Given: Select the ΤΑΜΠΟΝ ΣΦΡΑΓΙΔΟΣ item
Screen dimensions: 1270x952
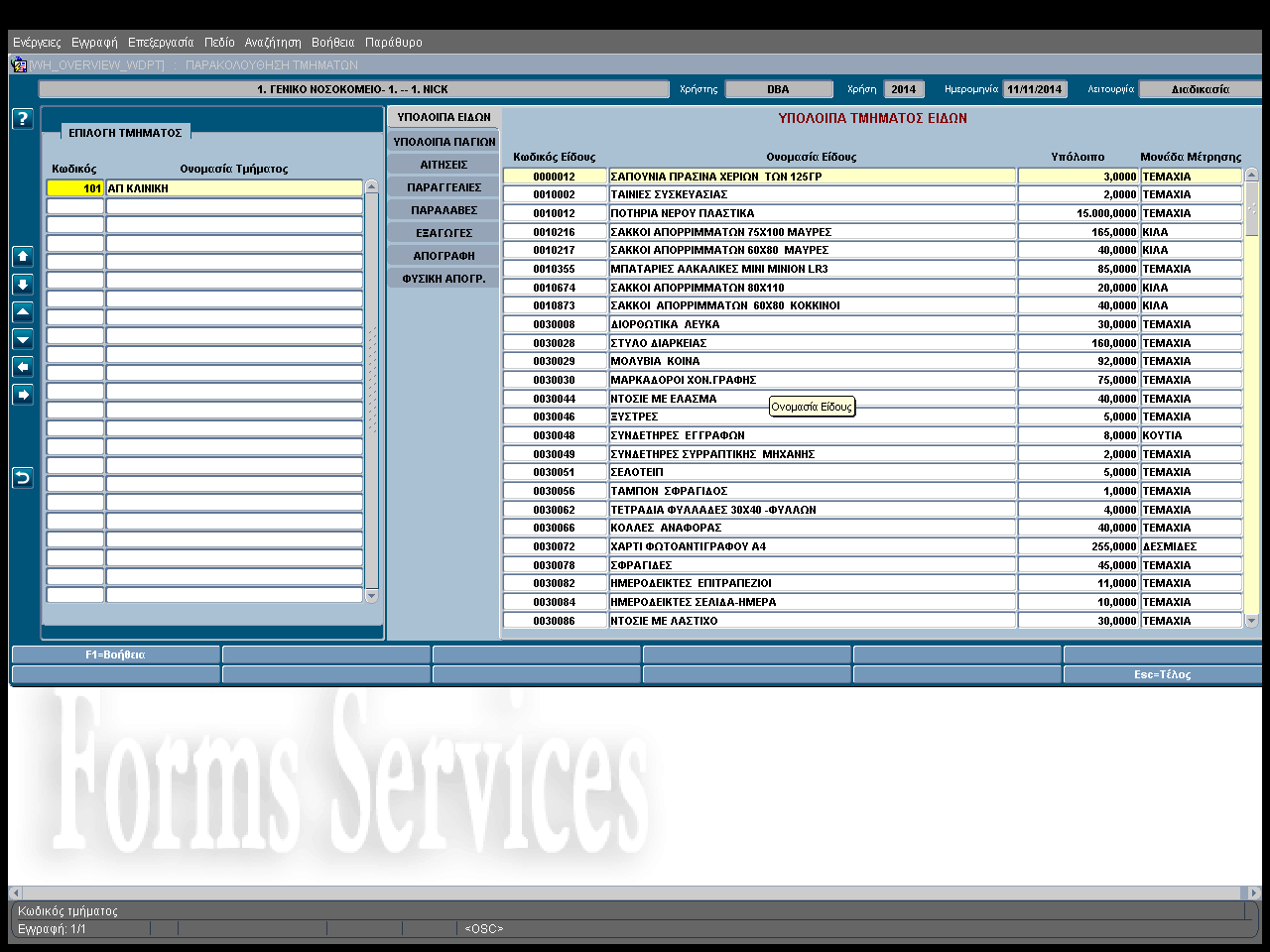Looking at the screenshot, I should point(812,491).
